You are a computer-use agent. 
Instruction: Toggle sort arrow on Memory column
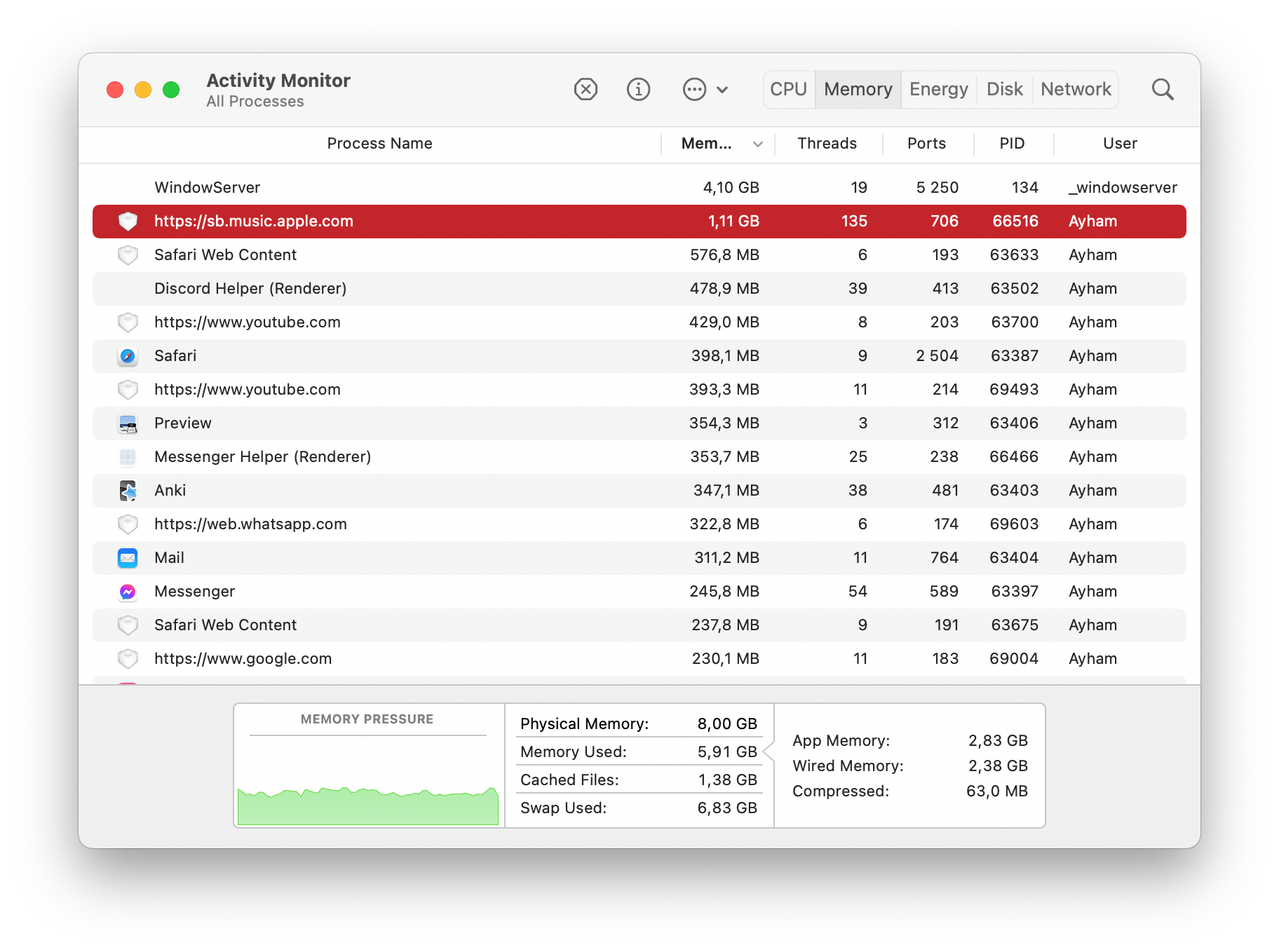[x=757, y=144]
